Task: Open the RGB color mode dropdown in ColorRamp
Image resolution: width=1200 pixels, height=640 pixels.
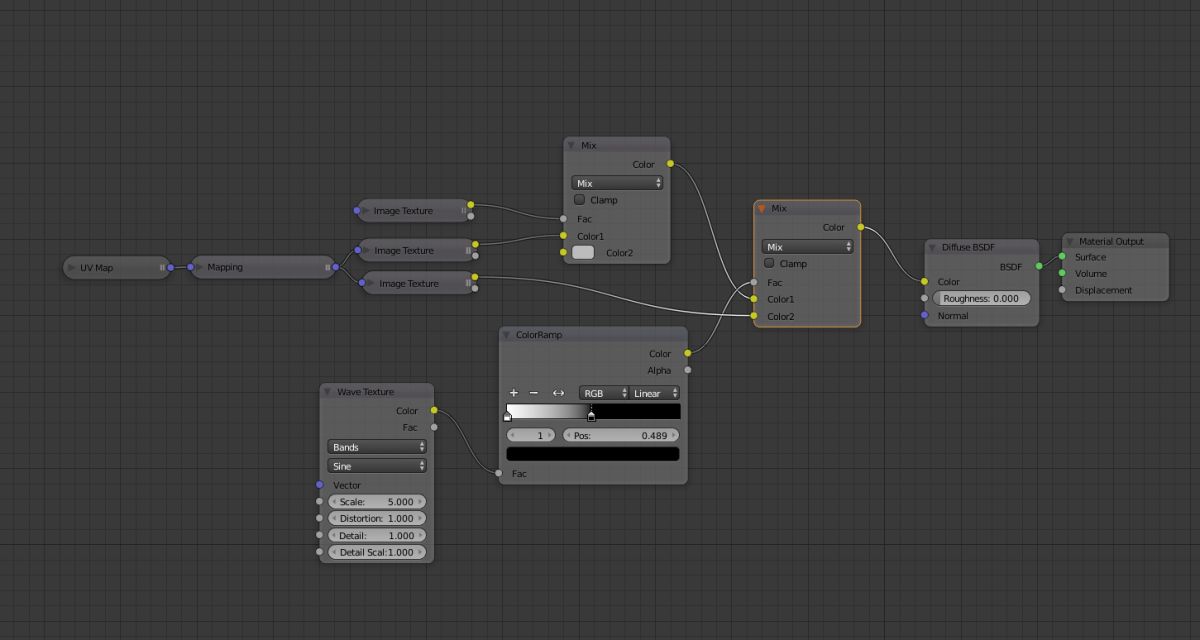Action: pyautogui.click(x=604, y=393)
